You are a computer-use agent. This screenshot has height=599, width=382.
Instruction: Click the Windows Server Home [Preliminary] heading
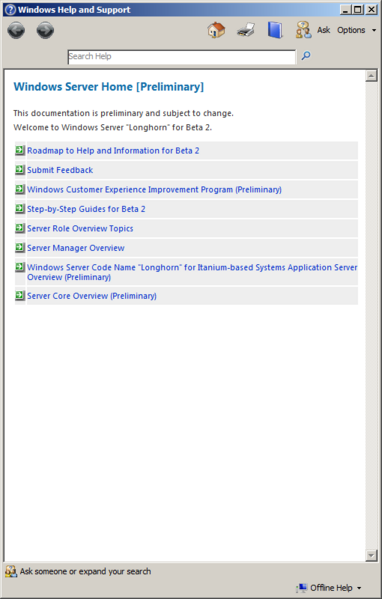(109, 87)
